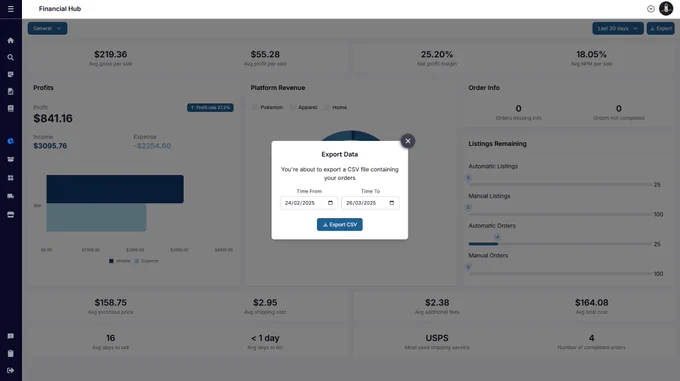The width and height of the screenshot is (680, 381).
Task: Click the dark Income bar in chart
Action: coord(115,189)
